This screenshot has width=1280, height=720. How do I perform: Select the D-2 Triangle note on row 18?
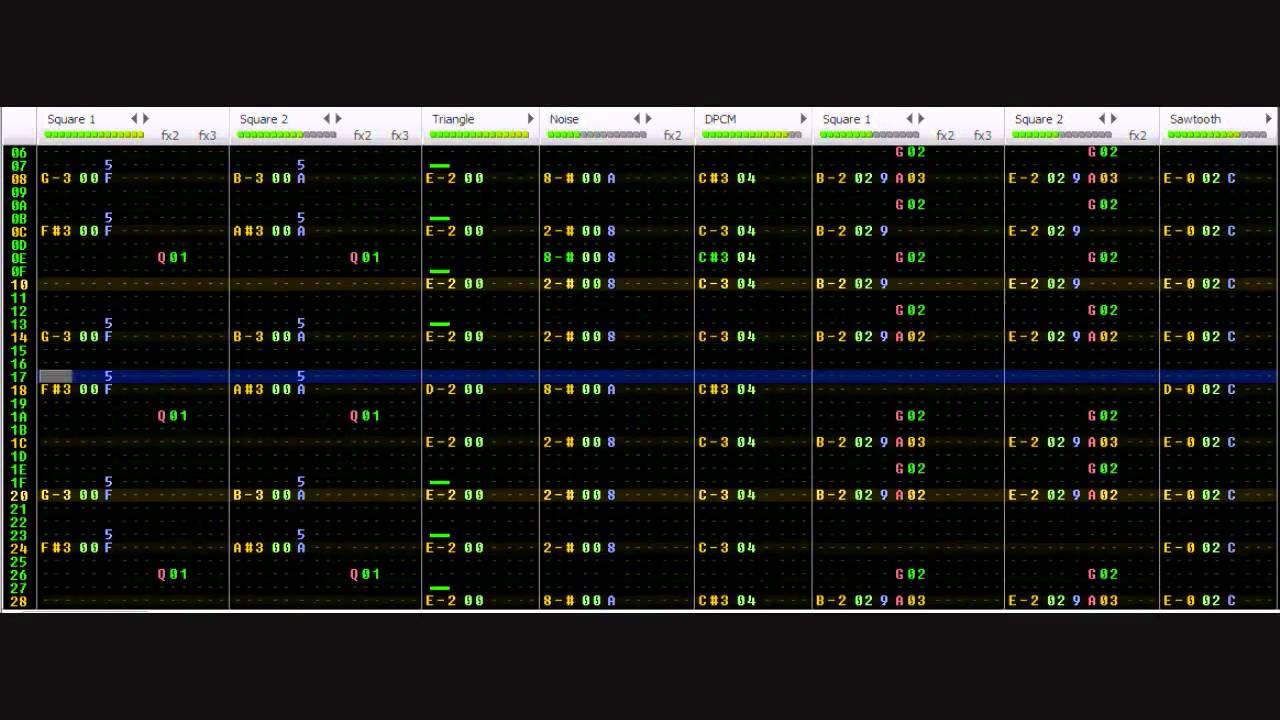pos(441,389)
